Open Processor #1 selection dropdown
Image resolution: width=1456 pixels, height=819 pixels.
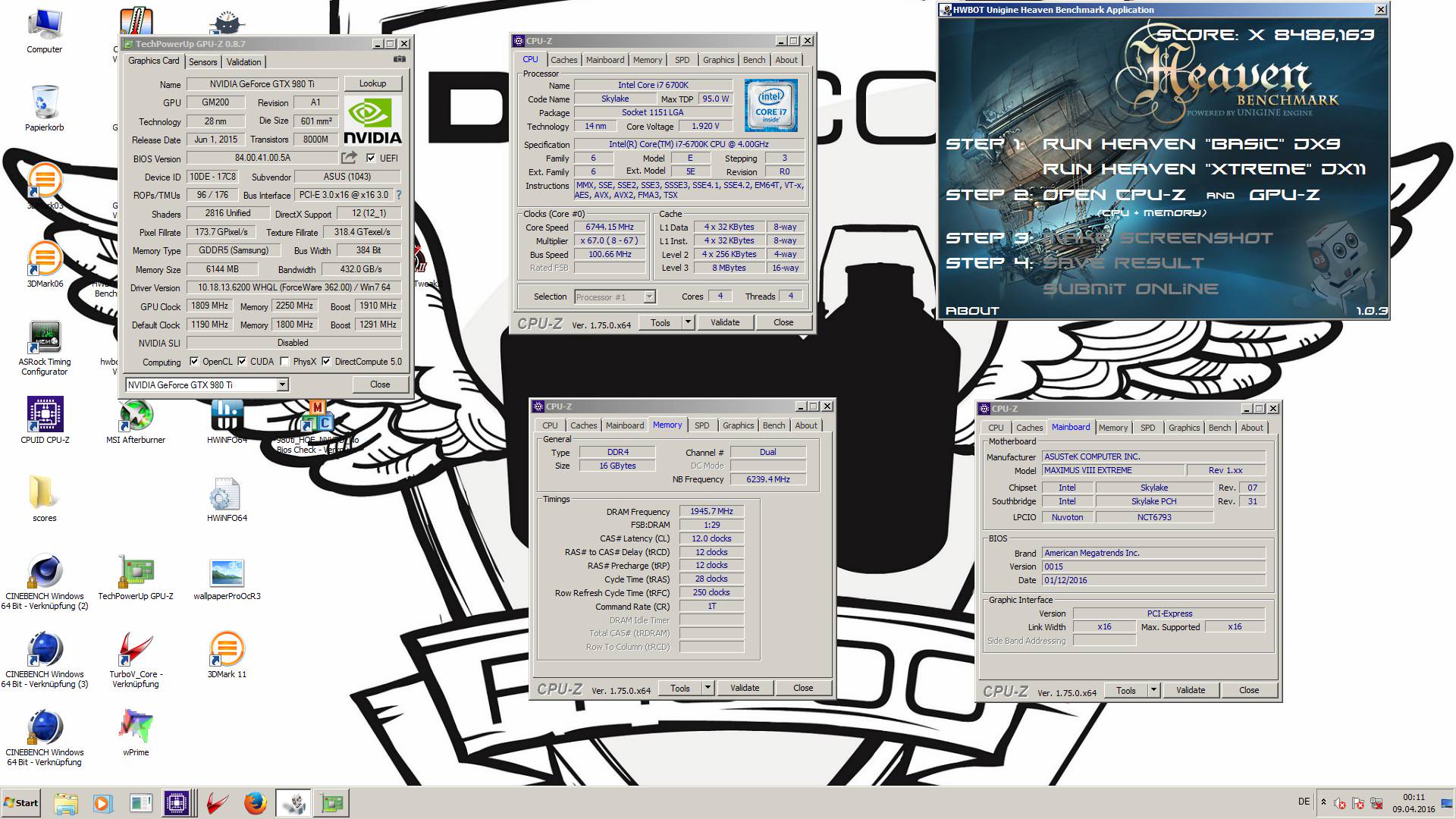[649, 297]
